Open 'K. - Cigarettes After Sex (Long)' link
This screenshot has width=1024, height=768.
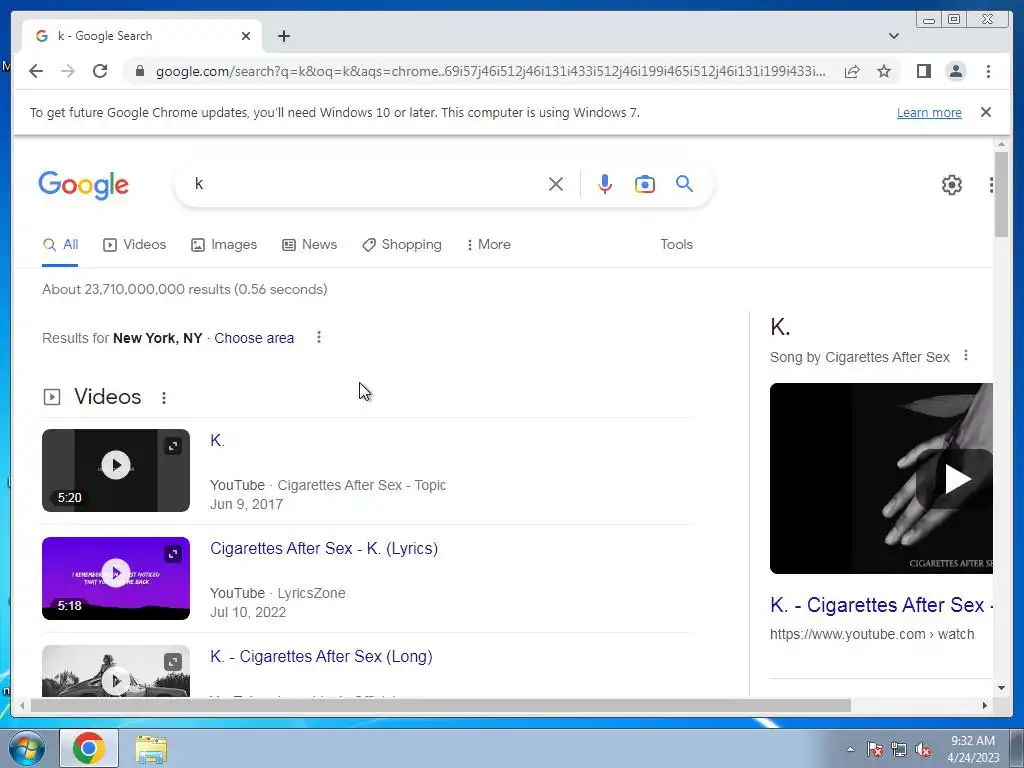click(321, 656)
